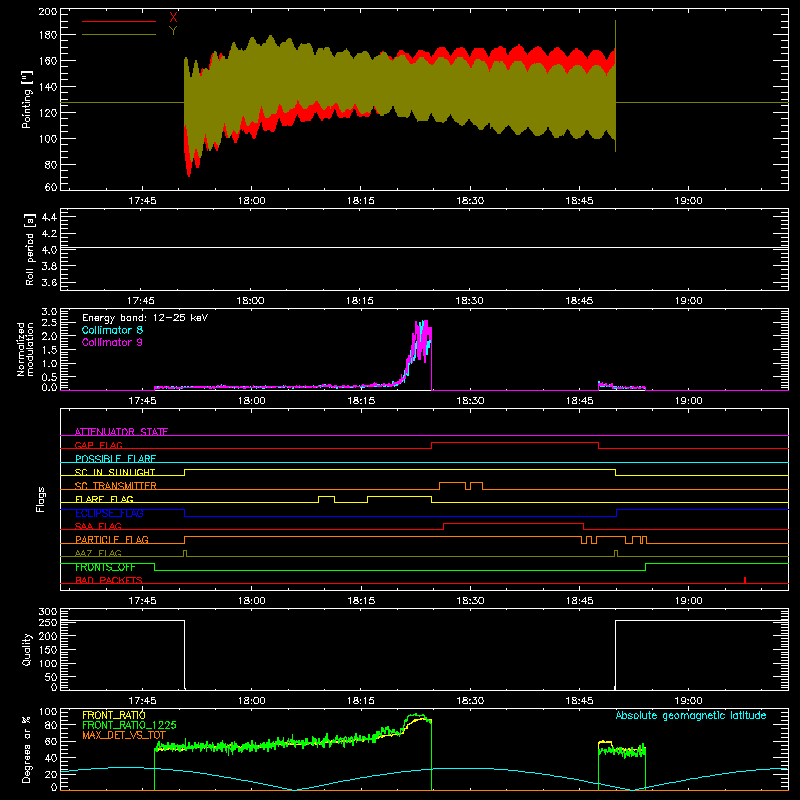Click the cyan "Collimator 8" label
Screen dimensions: 800x800
pos(112,330)
